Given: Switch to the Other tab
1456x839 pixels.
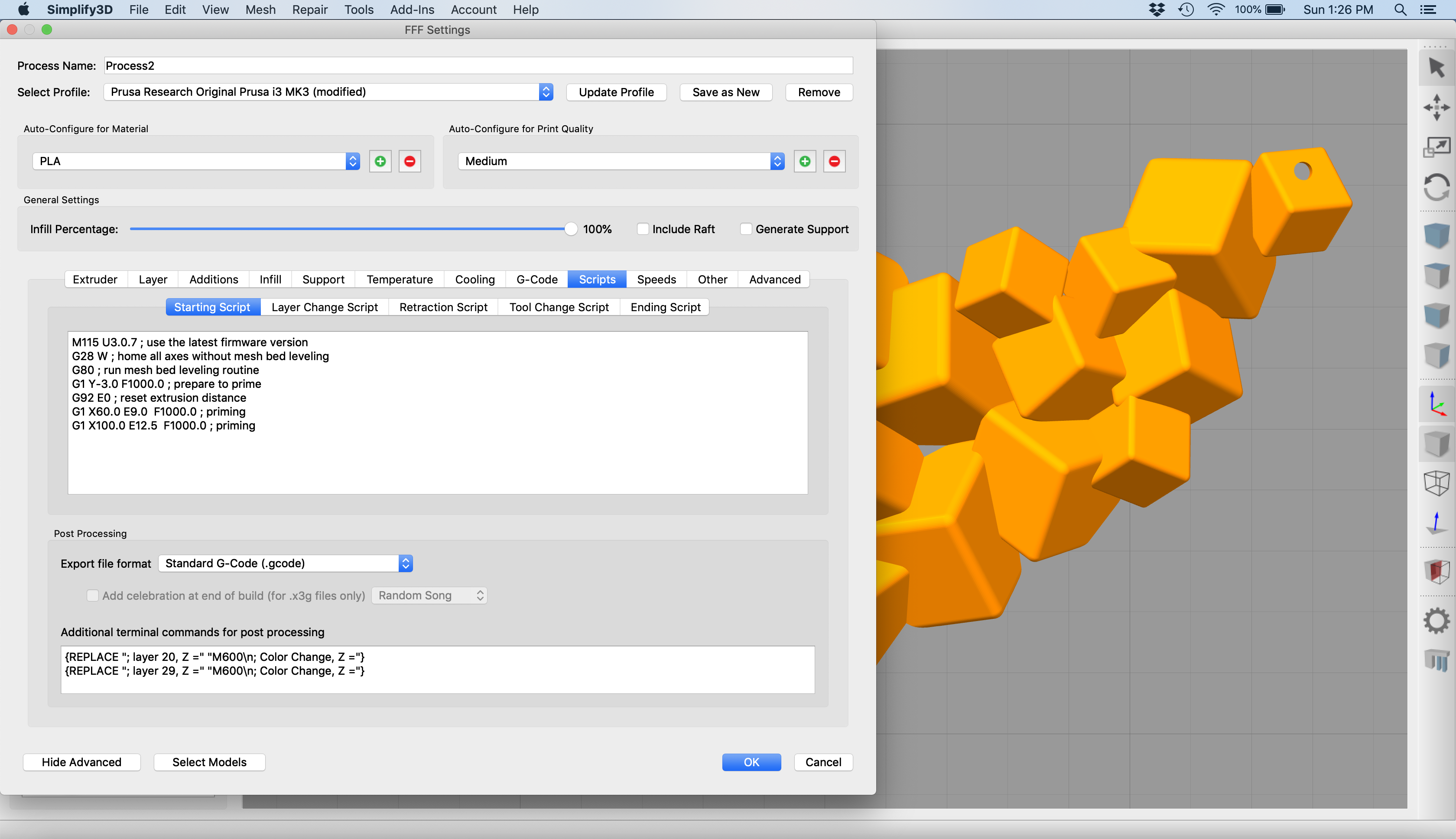Looking at the screenshot, I should [x=712, y=280].
